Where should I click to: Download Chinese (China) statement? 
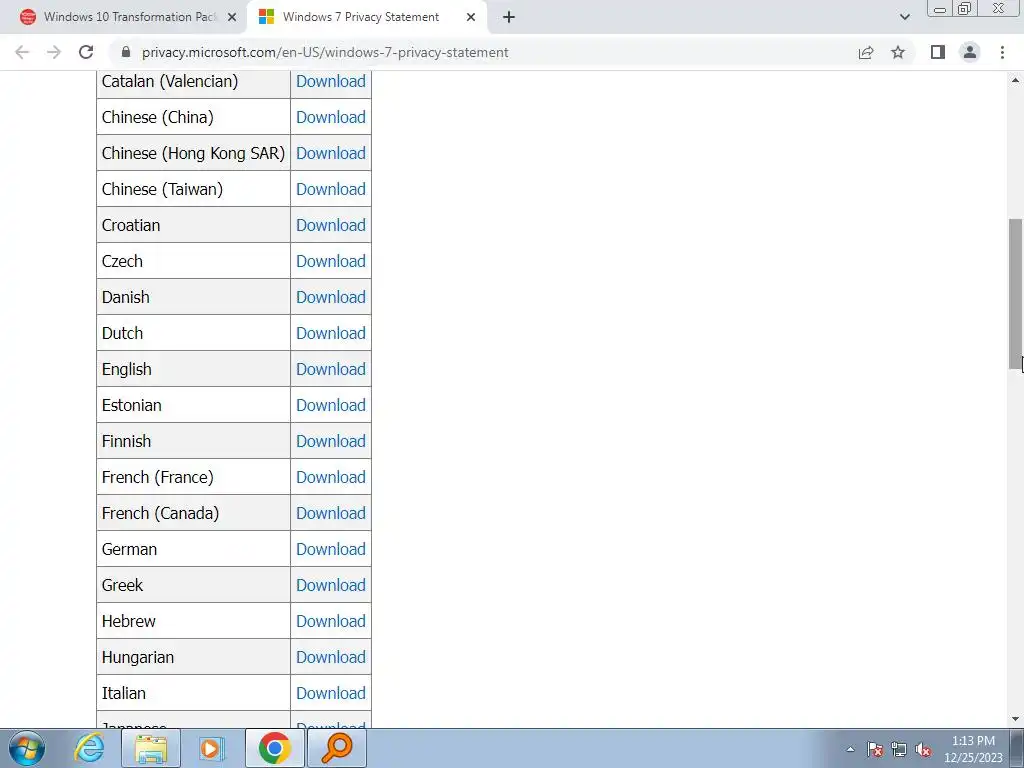(x=330, y=117)
